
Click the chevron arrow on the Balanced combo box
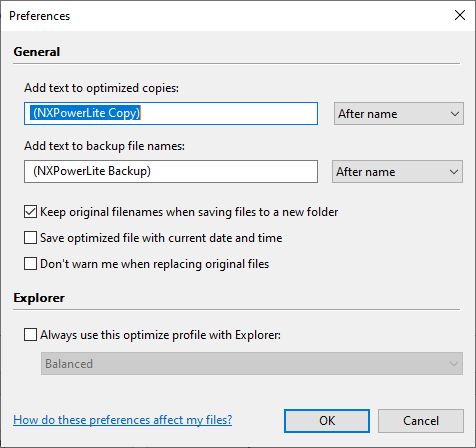pyautogui.click(x=454, y=364)
